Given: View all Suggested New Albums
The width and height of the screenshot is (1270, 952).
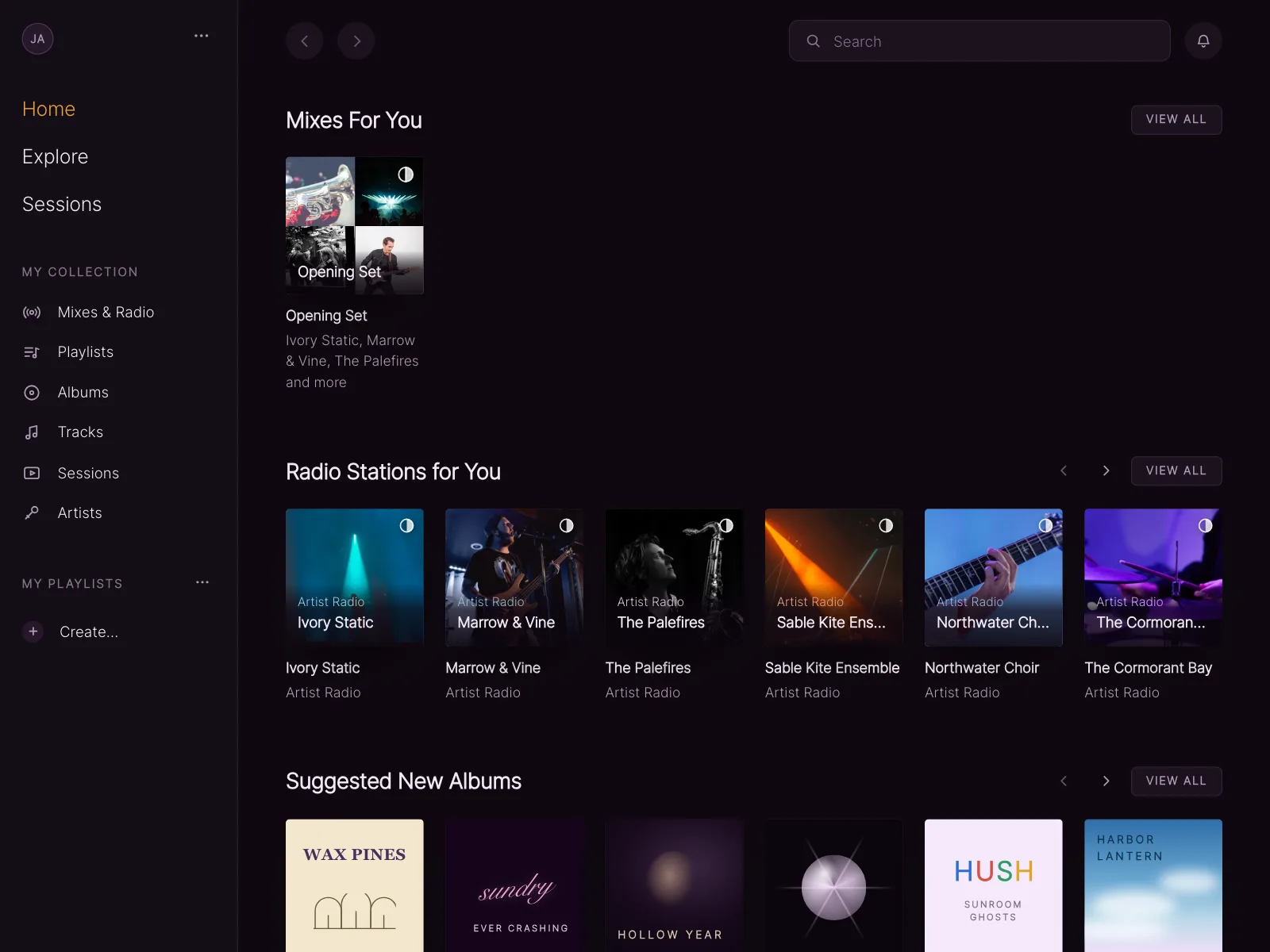Looking at the screenshot, I should (x=1176, y=781).
